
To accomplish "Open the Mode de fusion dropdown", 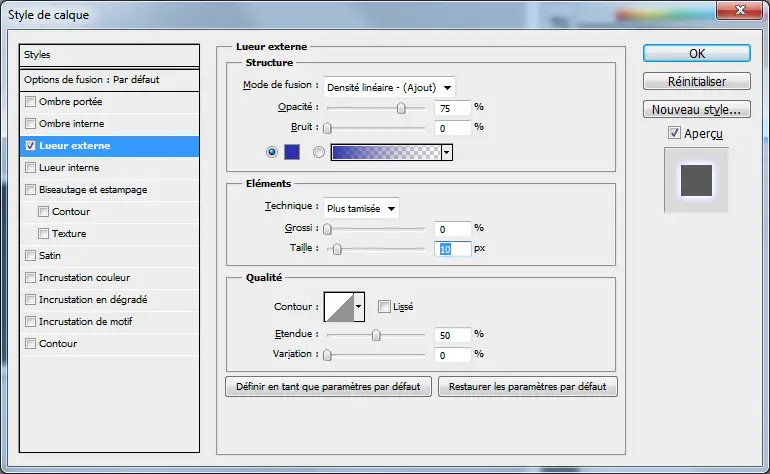I will click(x=389, y=87).
